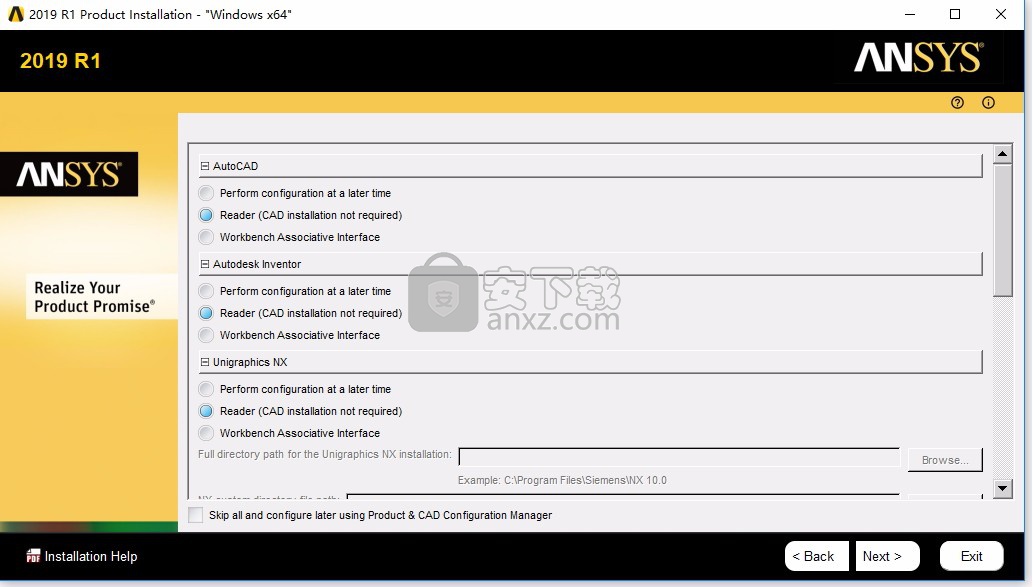Quit installer with Exit button
1033x587 pixels.
pyautogui.click(x=972, y=556)
